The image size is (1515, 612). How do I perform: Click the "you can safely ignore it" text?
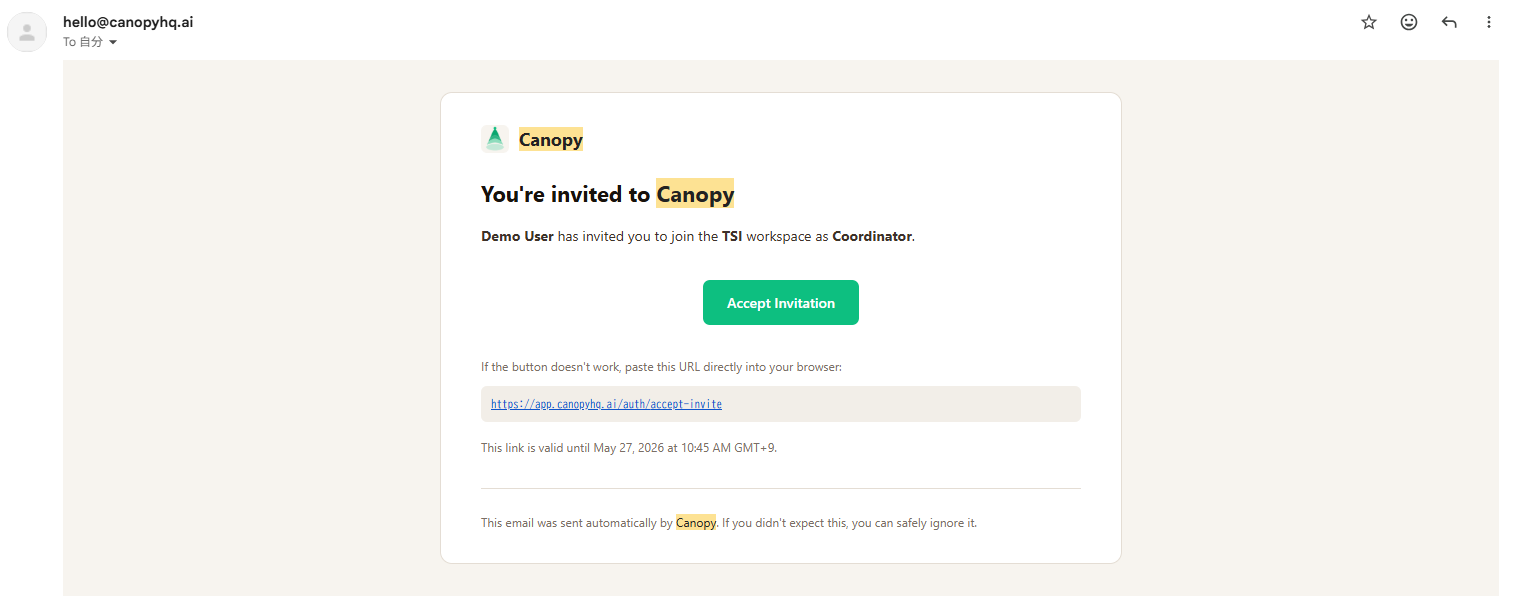914,523
